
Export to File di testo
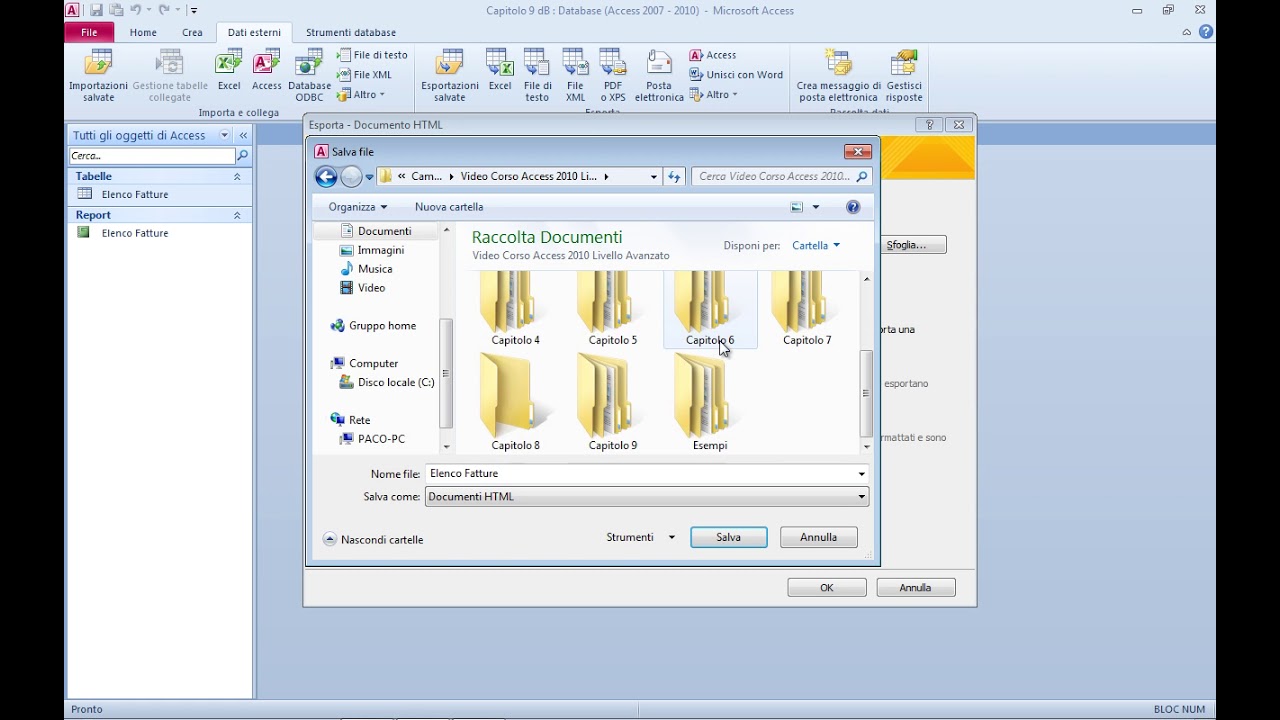pos(537,75)
